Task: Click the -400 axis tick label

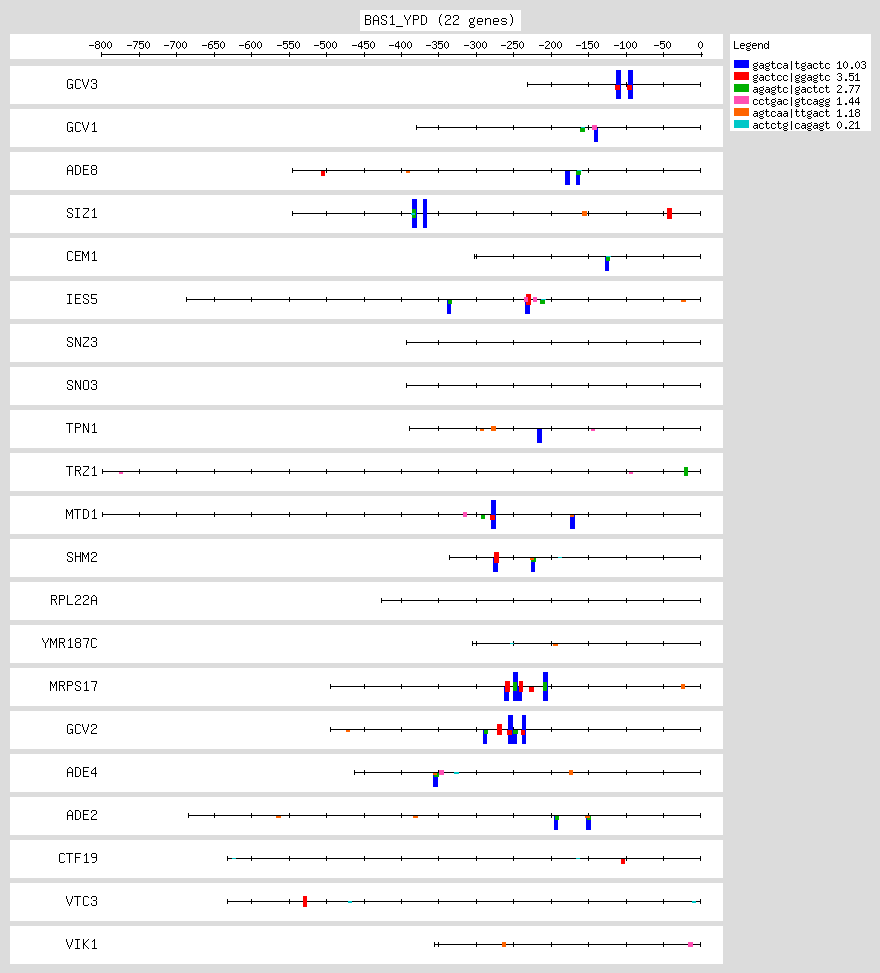Action: pos(400,45)
